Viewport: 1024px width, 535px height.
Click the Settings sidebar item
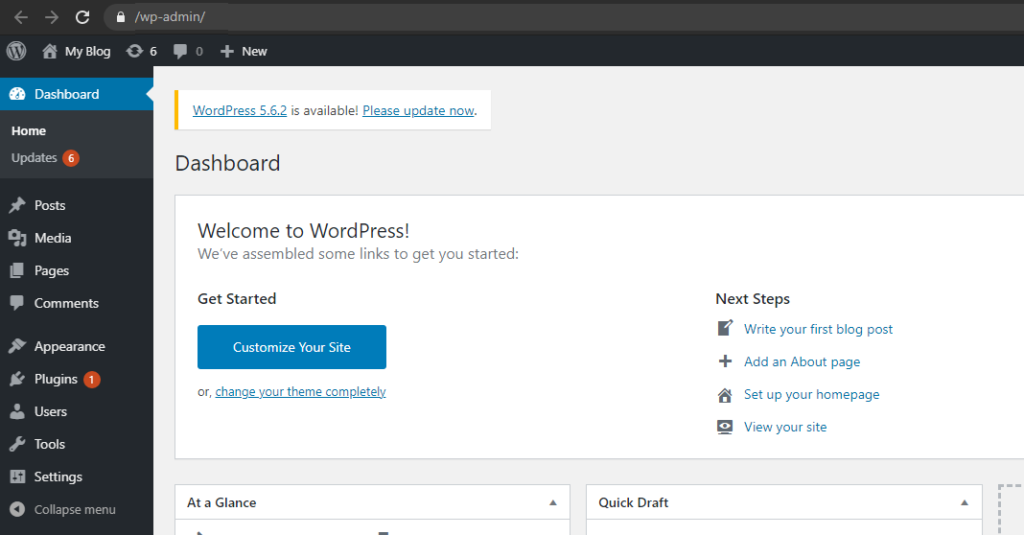(x=58, y=477)
